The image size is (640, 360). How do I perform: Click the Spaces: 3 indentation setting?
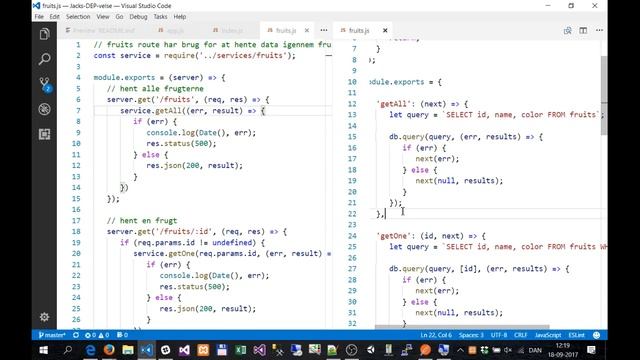(x=471, y=335)
